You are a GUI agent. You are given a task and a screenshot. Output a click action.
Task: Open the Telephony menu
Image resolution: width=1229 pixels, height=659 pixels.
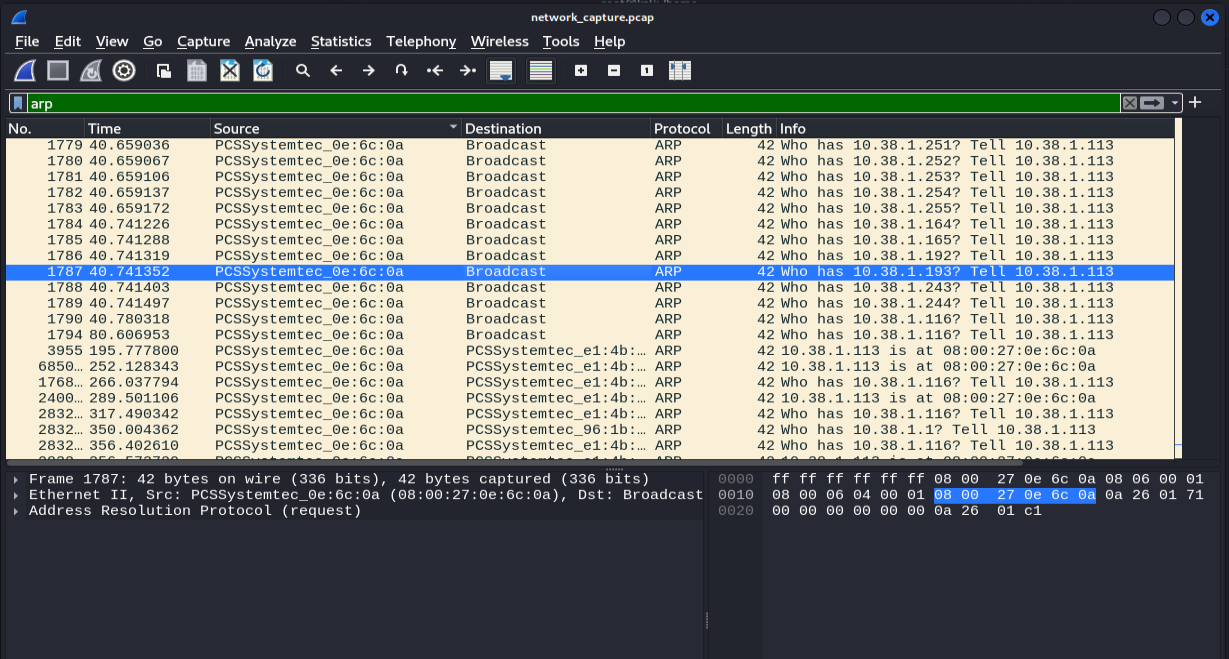[421, 41]
